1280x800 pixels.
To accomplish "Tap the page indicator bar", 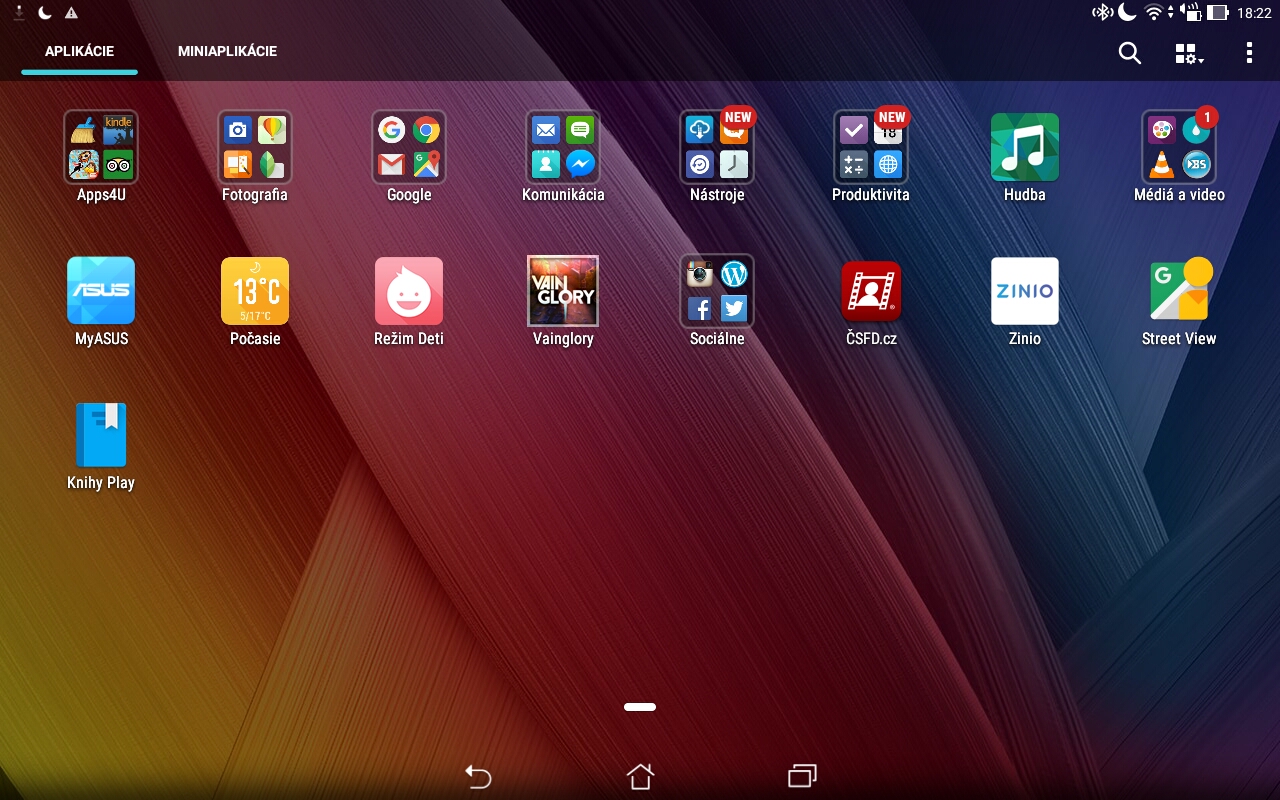I will pos(640,707).
